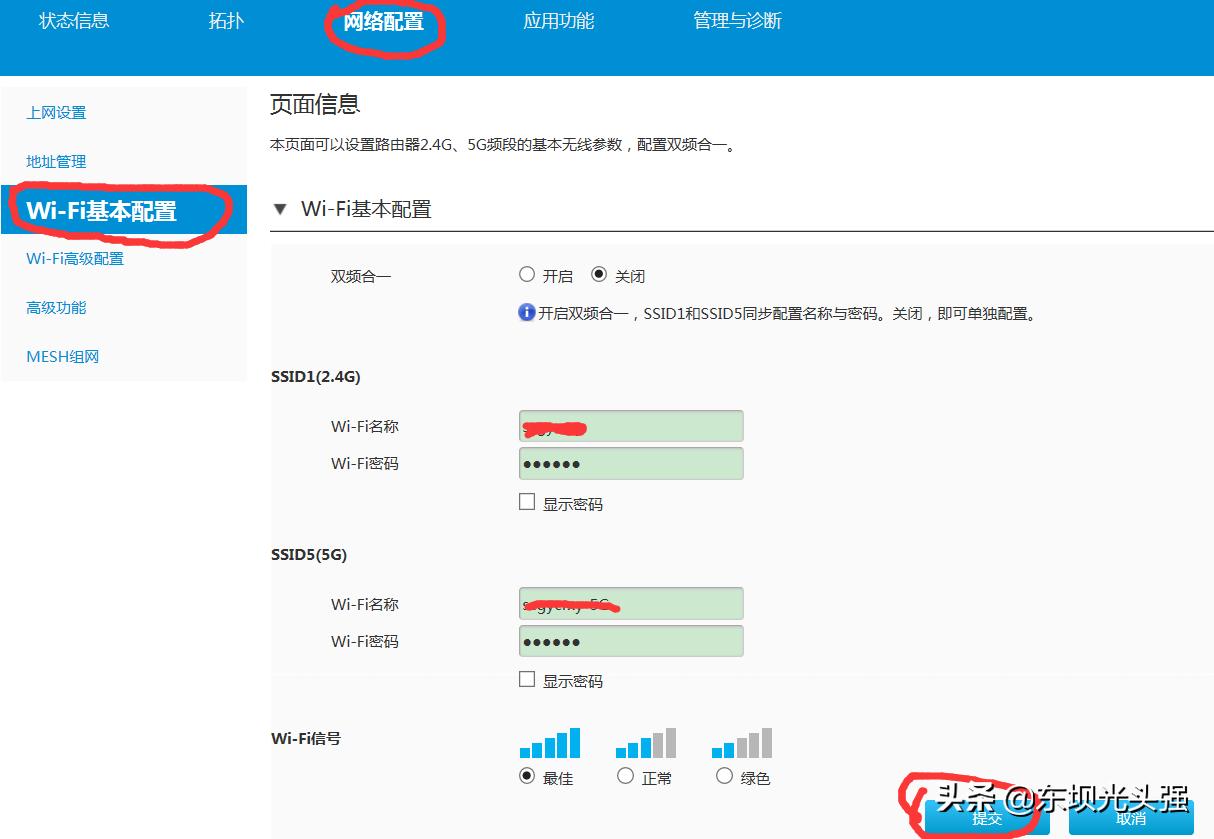This screenshot has height=839, width=1214.
Task: Open the 上网设置 sidebar entry
Action: click(x=55, y=113)
